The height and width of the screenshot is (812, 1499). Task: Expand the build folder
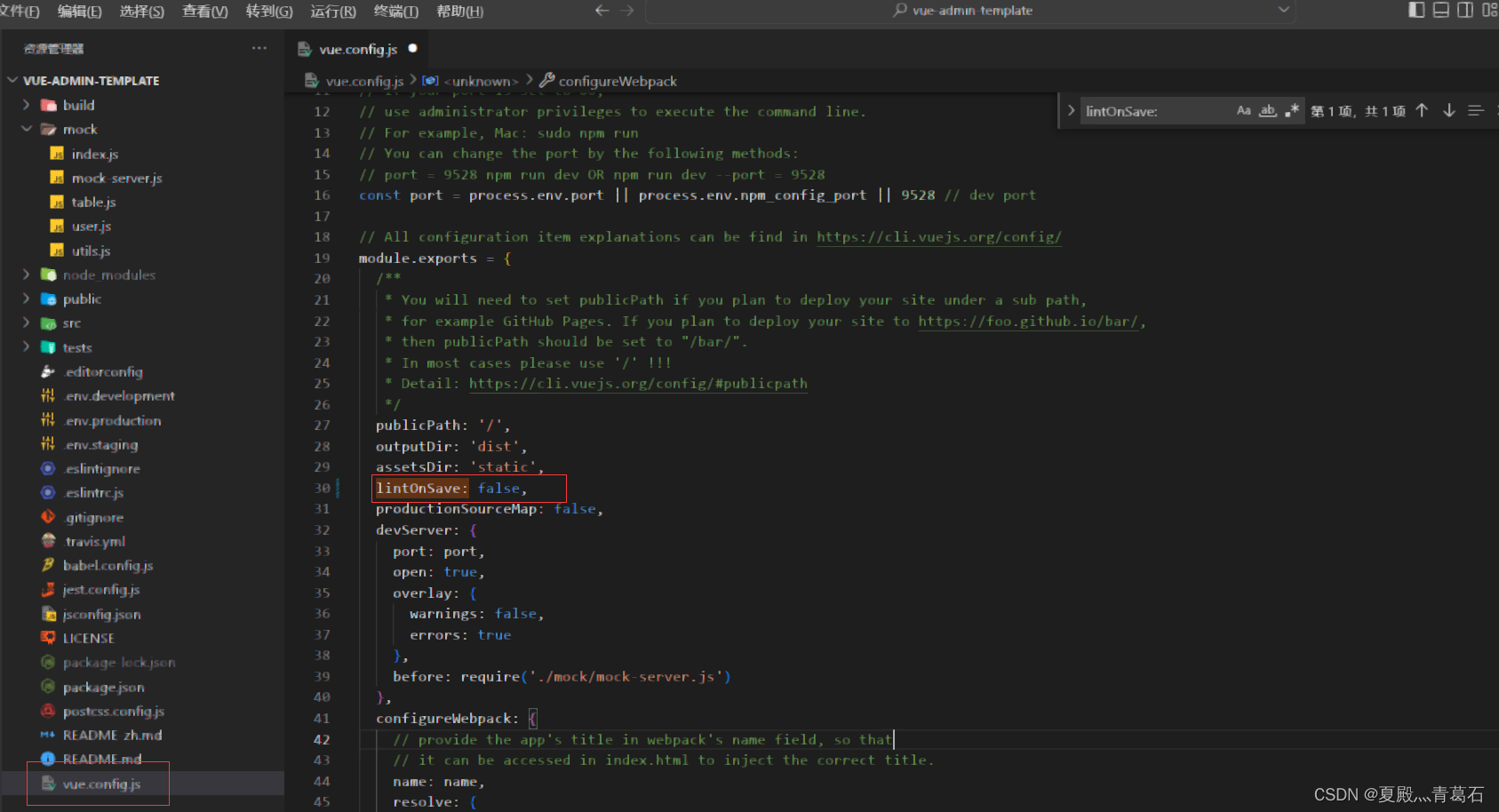tap(78, 105)
